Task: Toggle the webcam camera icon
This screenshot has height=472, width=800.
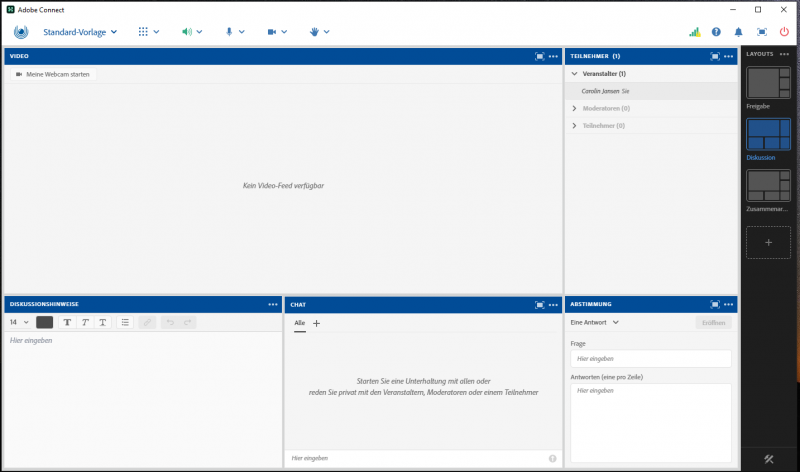Action: (271, 32)
